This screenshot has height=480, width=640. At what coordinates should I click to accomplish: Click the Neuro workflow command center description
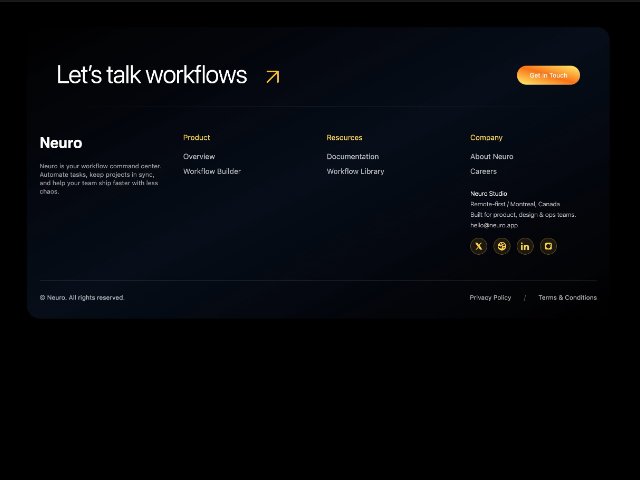click(100, 178)
